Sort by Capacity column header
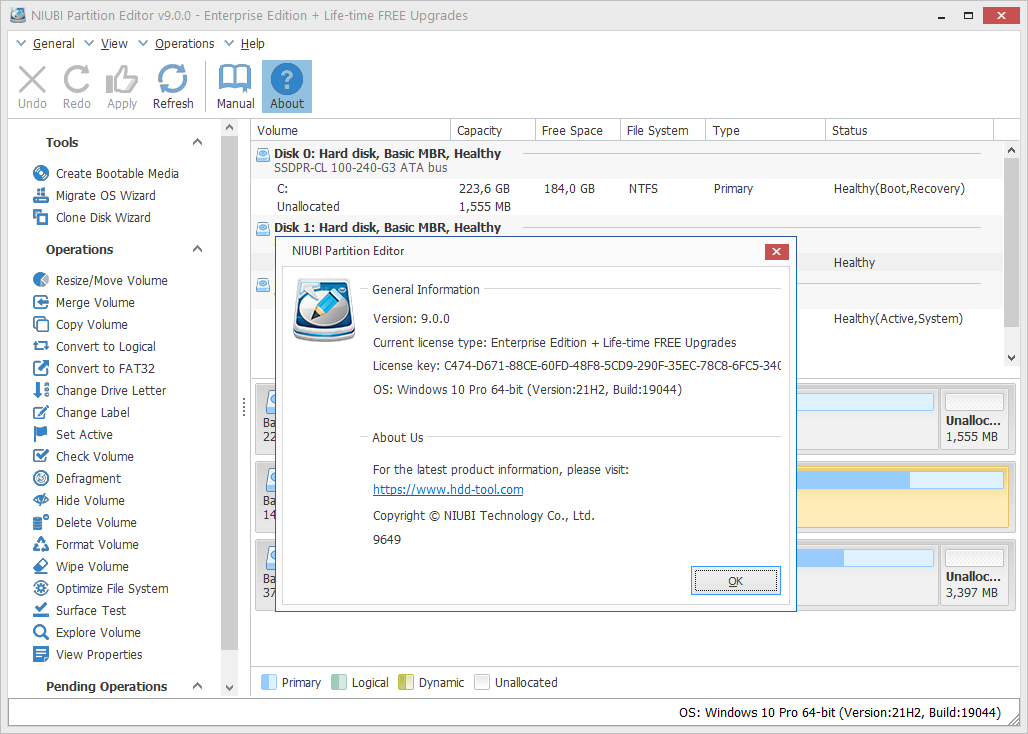This screenshot has width=1028, height=734. (493, 130)
